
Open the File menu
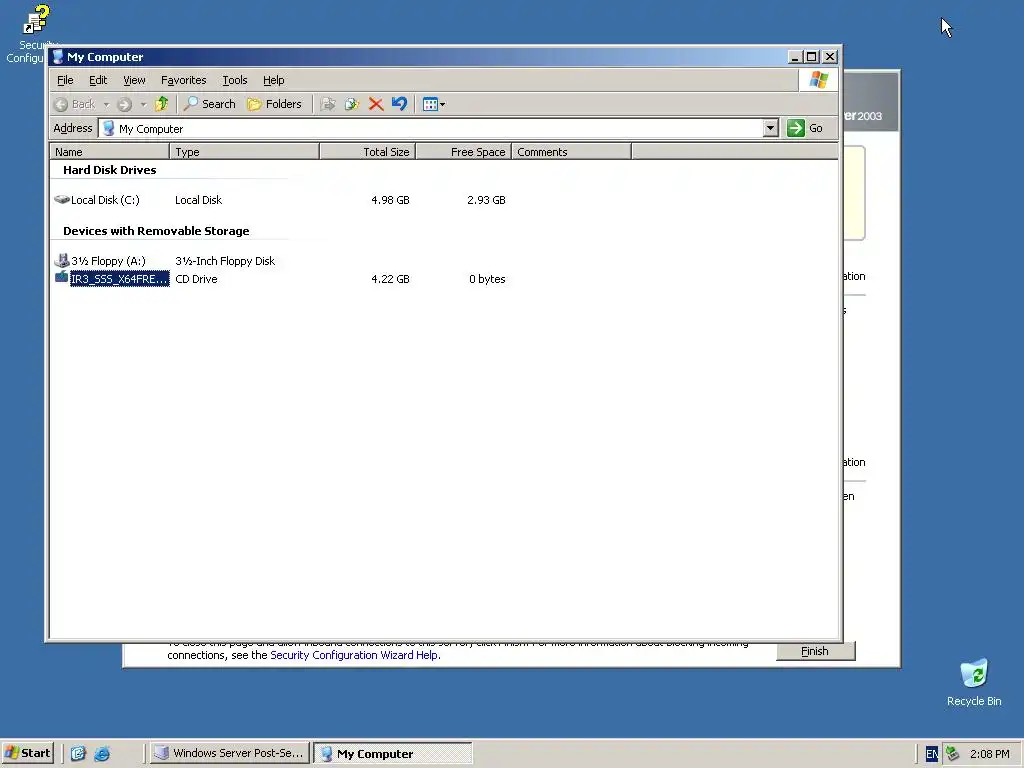(65, 80)
